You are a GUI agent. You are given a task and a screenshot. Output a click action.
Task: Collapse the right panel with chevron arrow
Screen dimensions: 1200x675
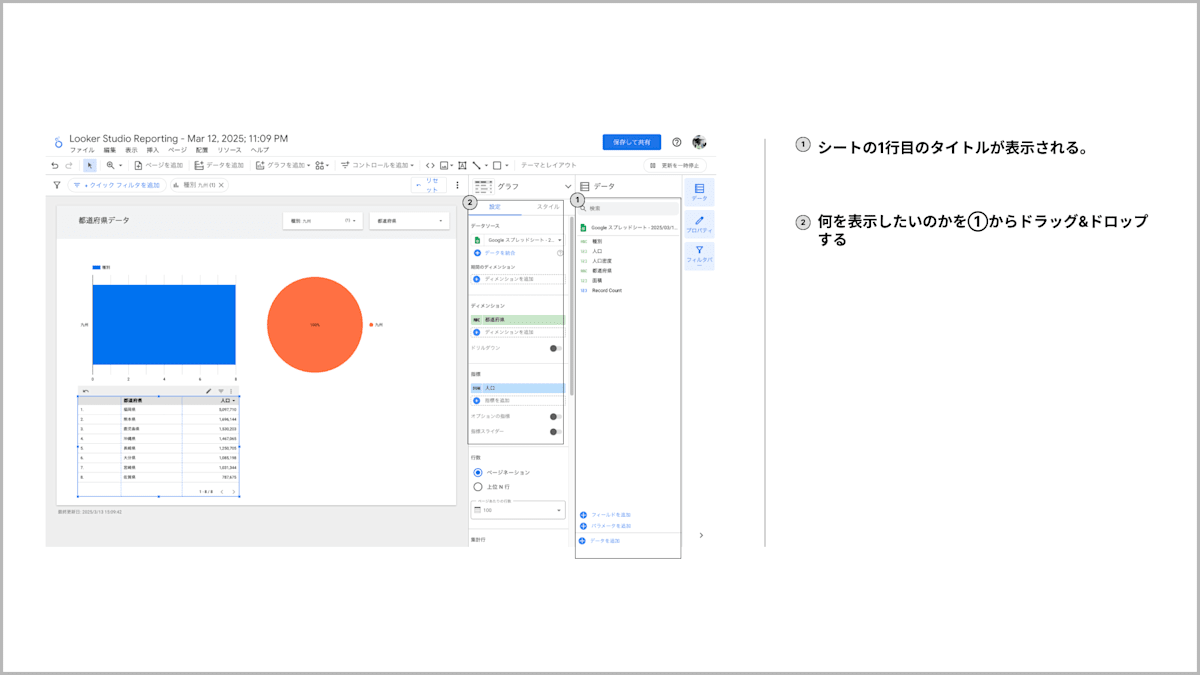click(701, 535)
